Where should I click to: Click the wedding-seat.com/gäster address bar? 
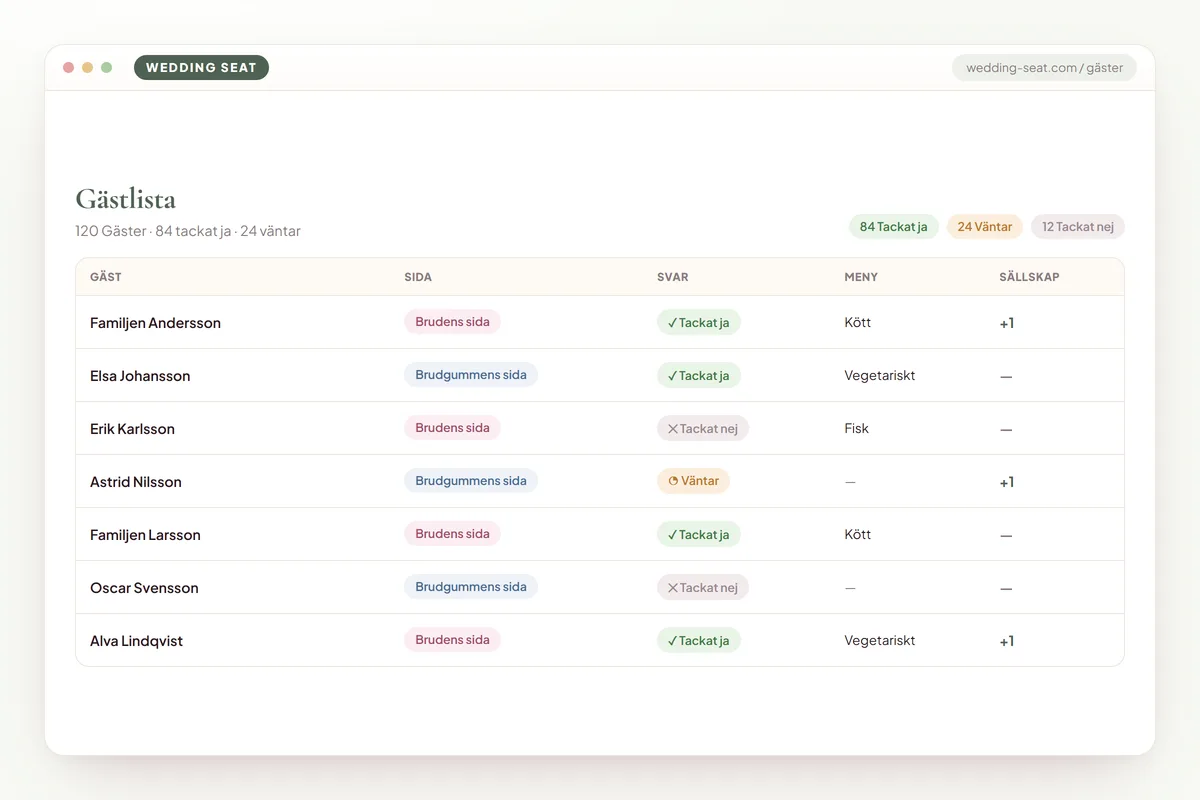[x=1044, y=68]
